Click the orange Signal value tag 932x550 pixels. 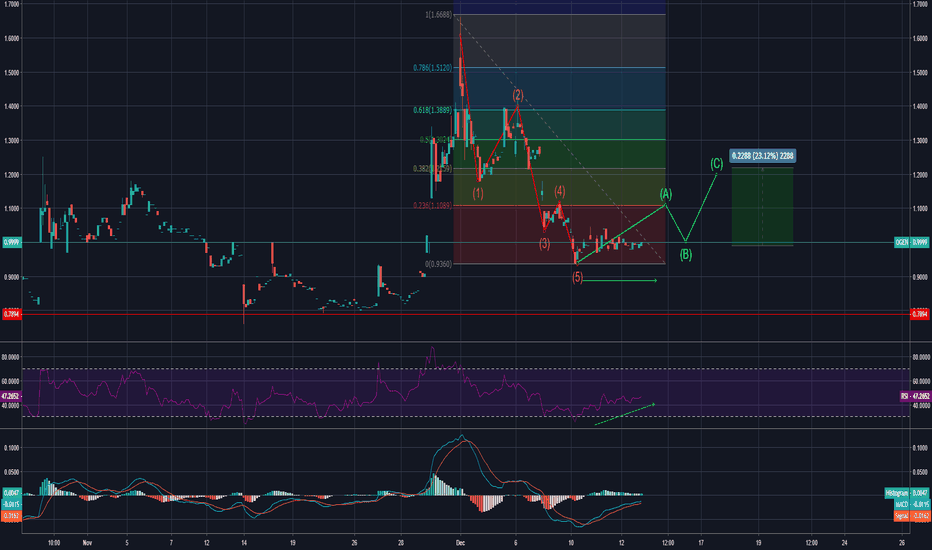[911, 516]
